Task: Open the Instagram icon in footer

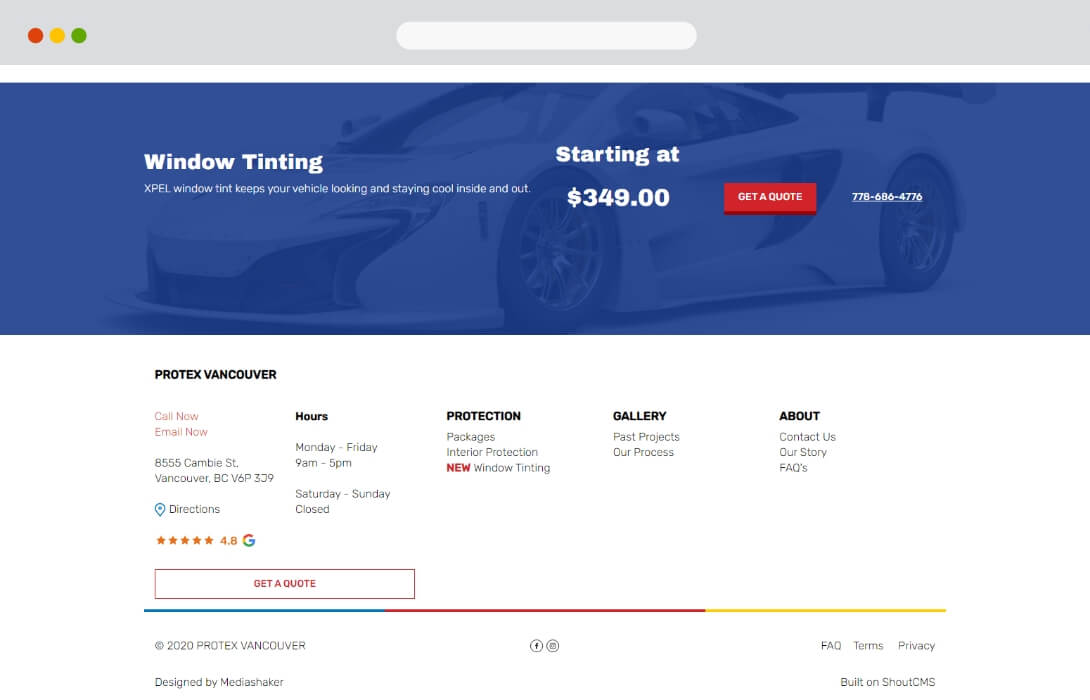Action: [x=553, y=646]
